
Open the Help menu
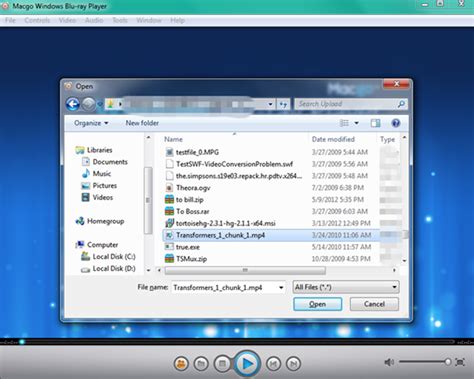(x=177, y=20)
